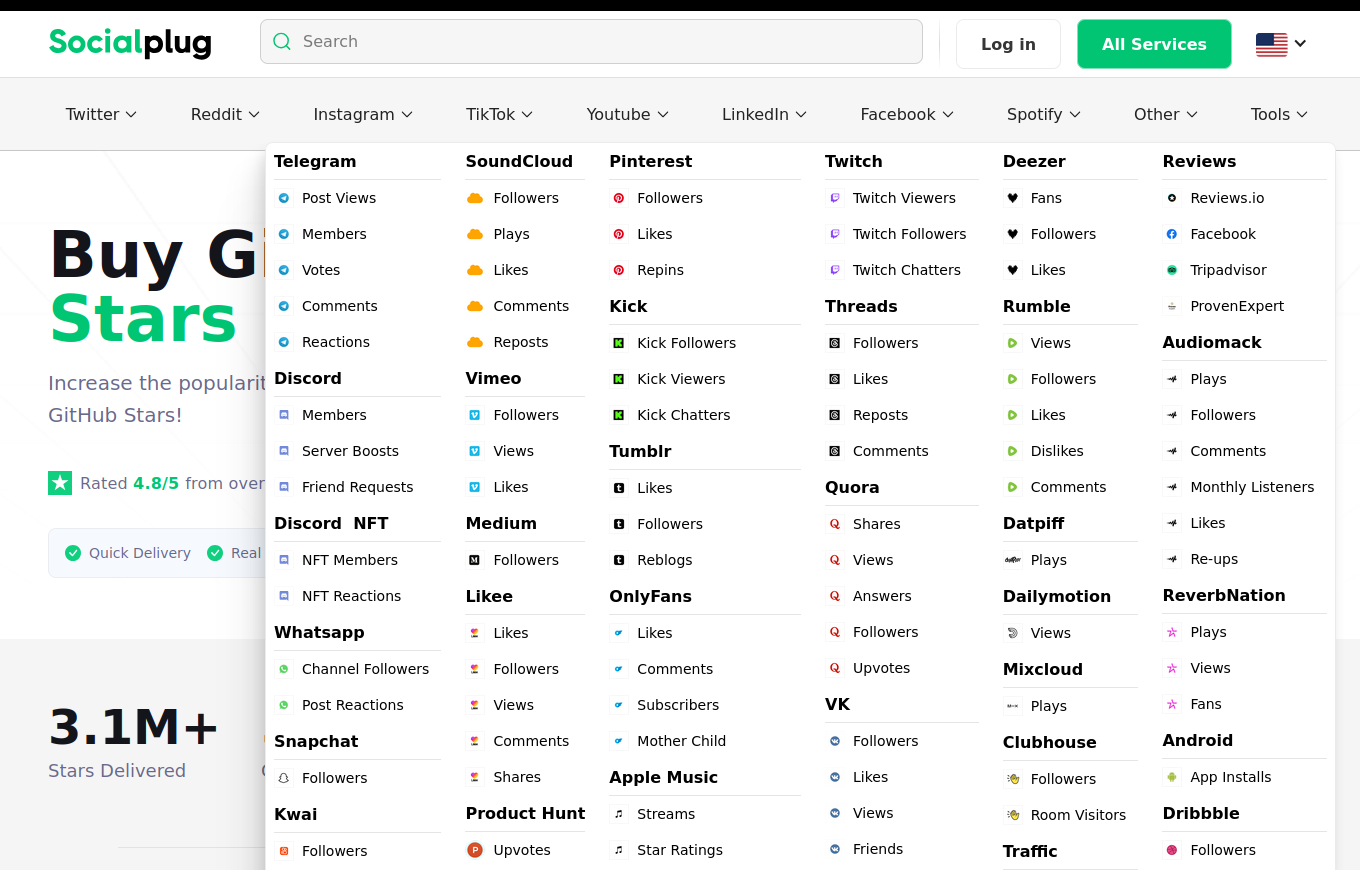Click the search magnifier icon
Image resolution: width=1360 pixels, height=870 pixels.
pos(282,41)
